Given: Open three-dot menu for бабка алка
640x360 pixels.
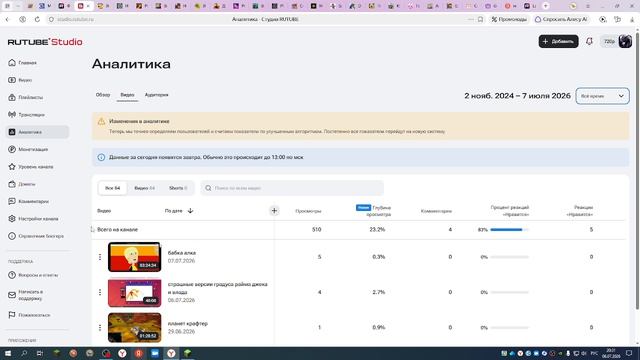Looking at the screenshot, I should click(100, 257).
